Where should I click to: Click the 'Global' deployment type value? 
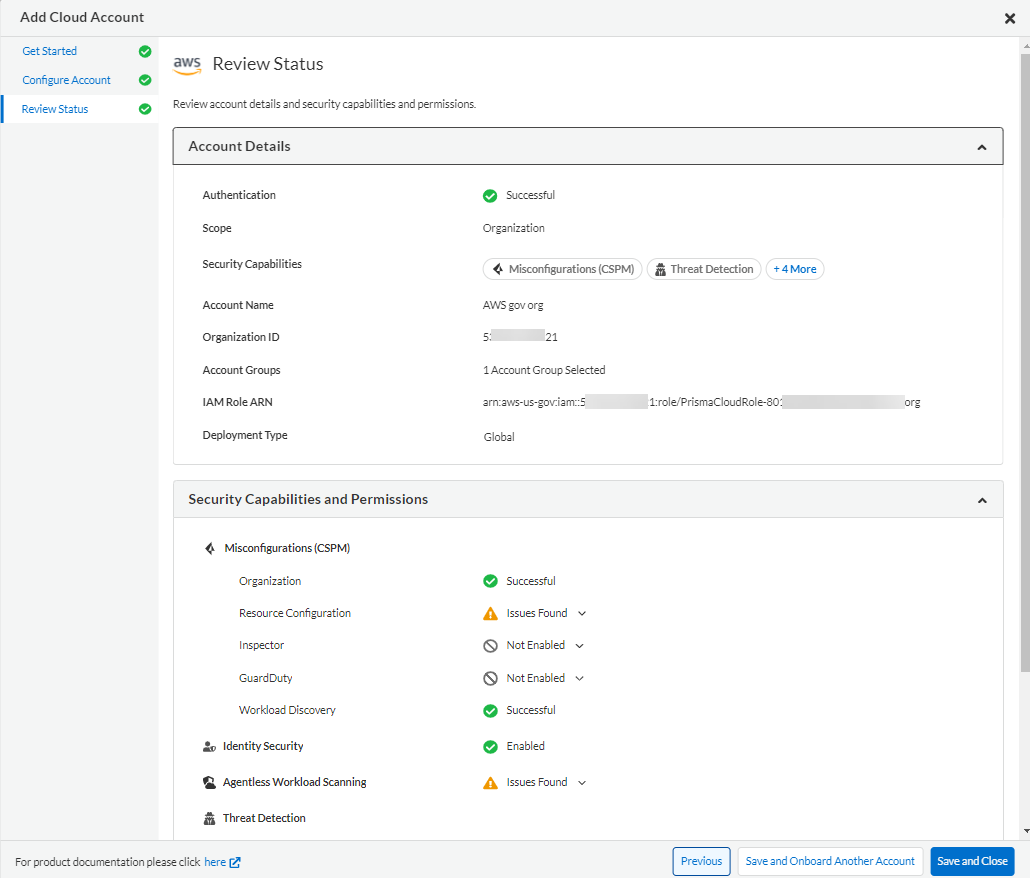pos(499,437)
